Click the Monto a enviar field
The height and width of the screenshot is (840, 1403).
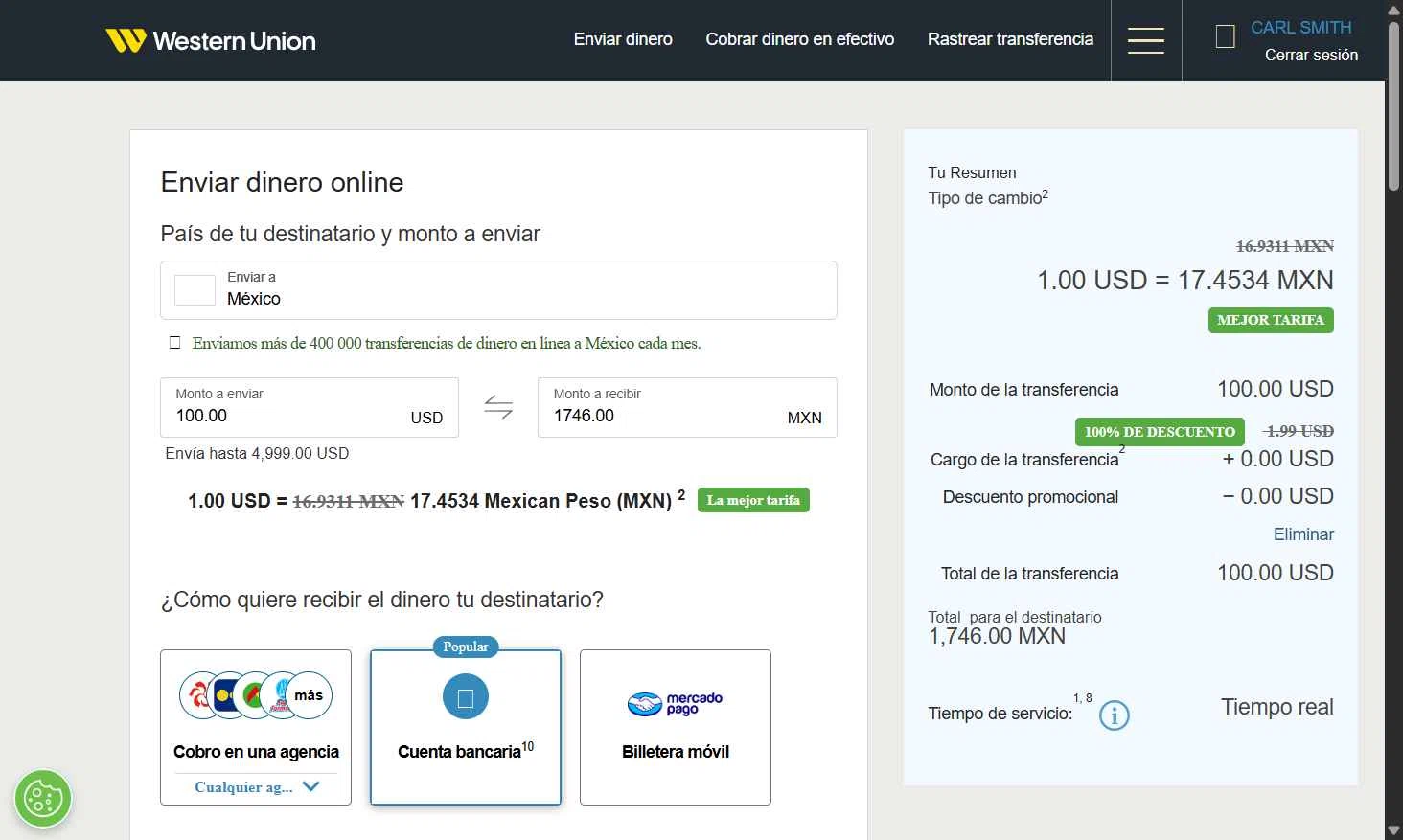[x=310, y=407]
